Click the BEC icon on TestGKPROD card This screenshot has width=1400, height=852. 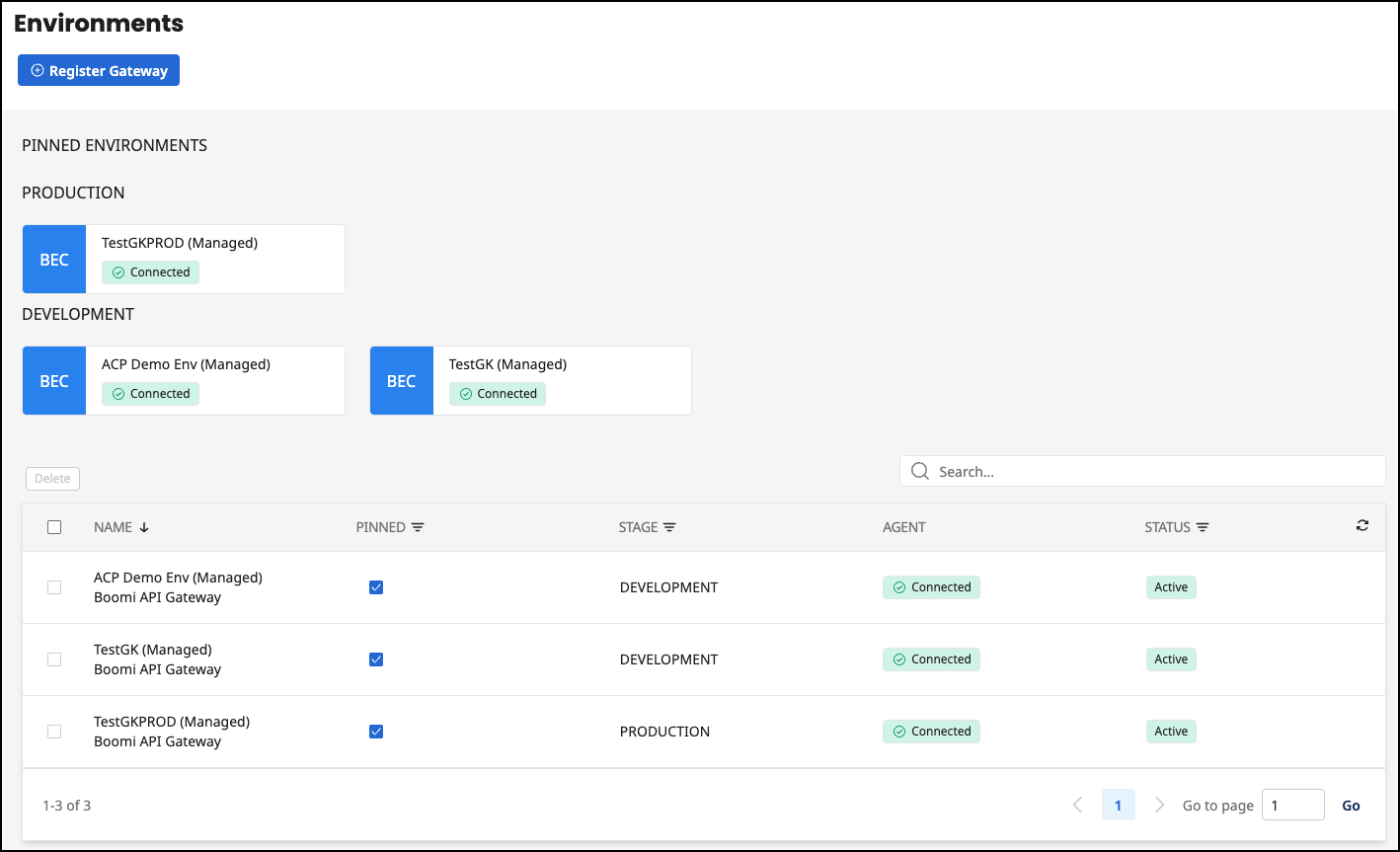pyautogui.click(x=53, y=259)
